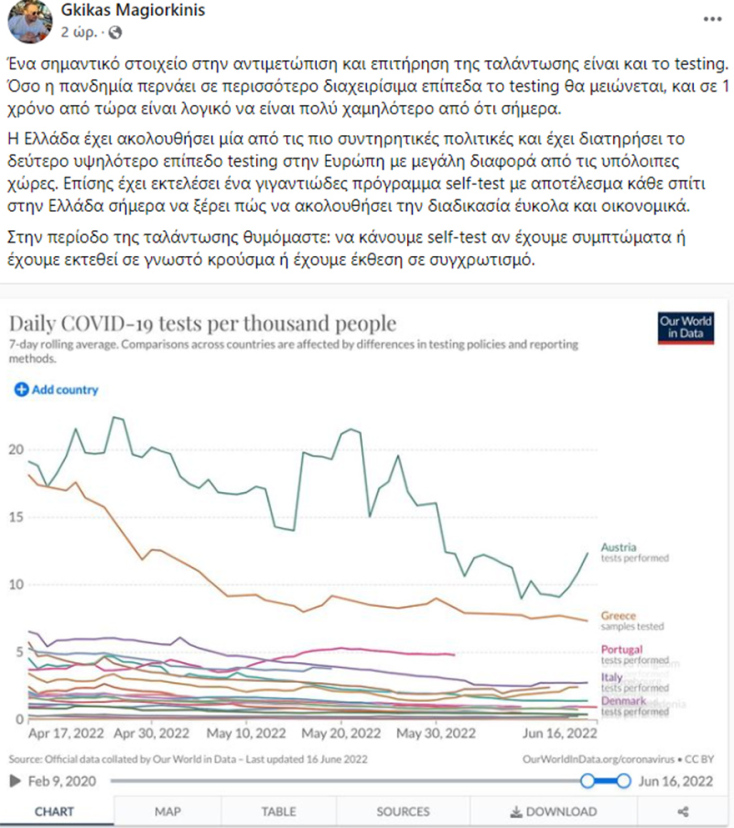Click the Add country plus icon
Viewport: 734px width, 828px height.
coord(21,390)
